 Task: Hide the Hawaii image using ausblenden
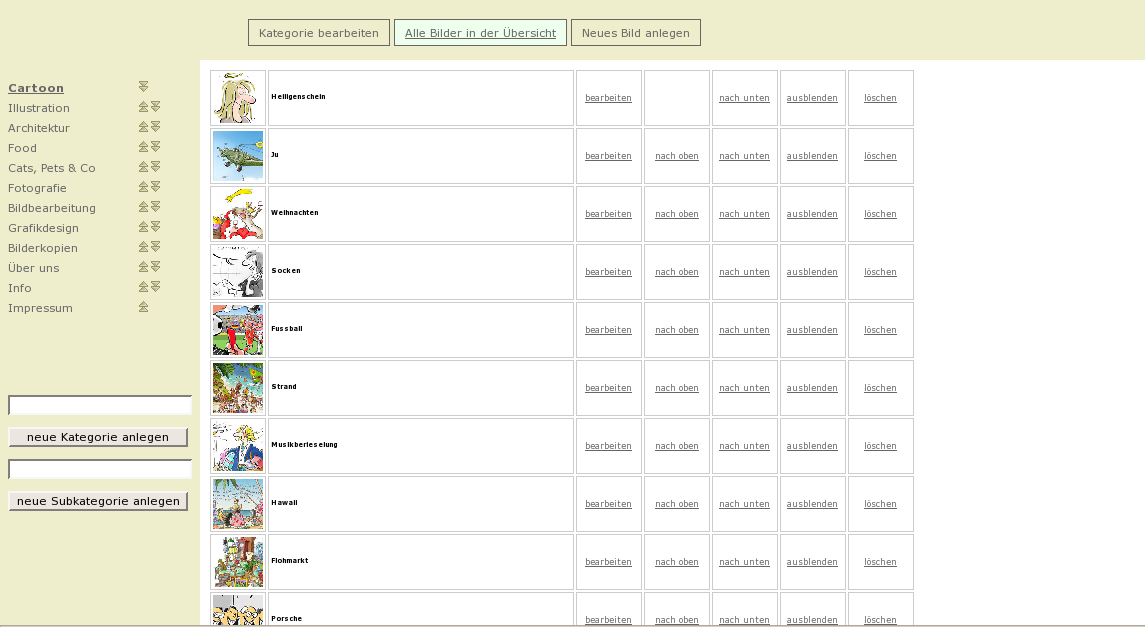tap(812, 504)
